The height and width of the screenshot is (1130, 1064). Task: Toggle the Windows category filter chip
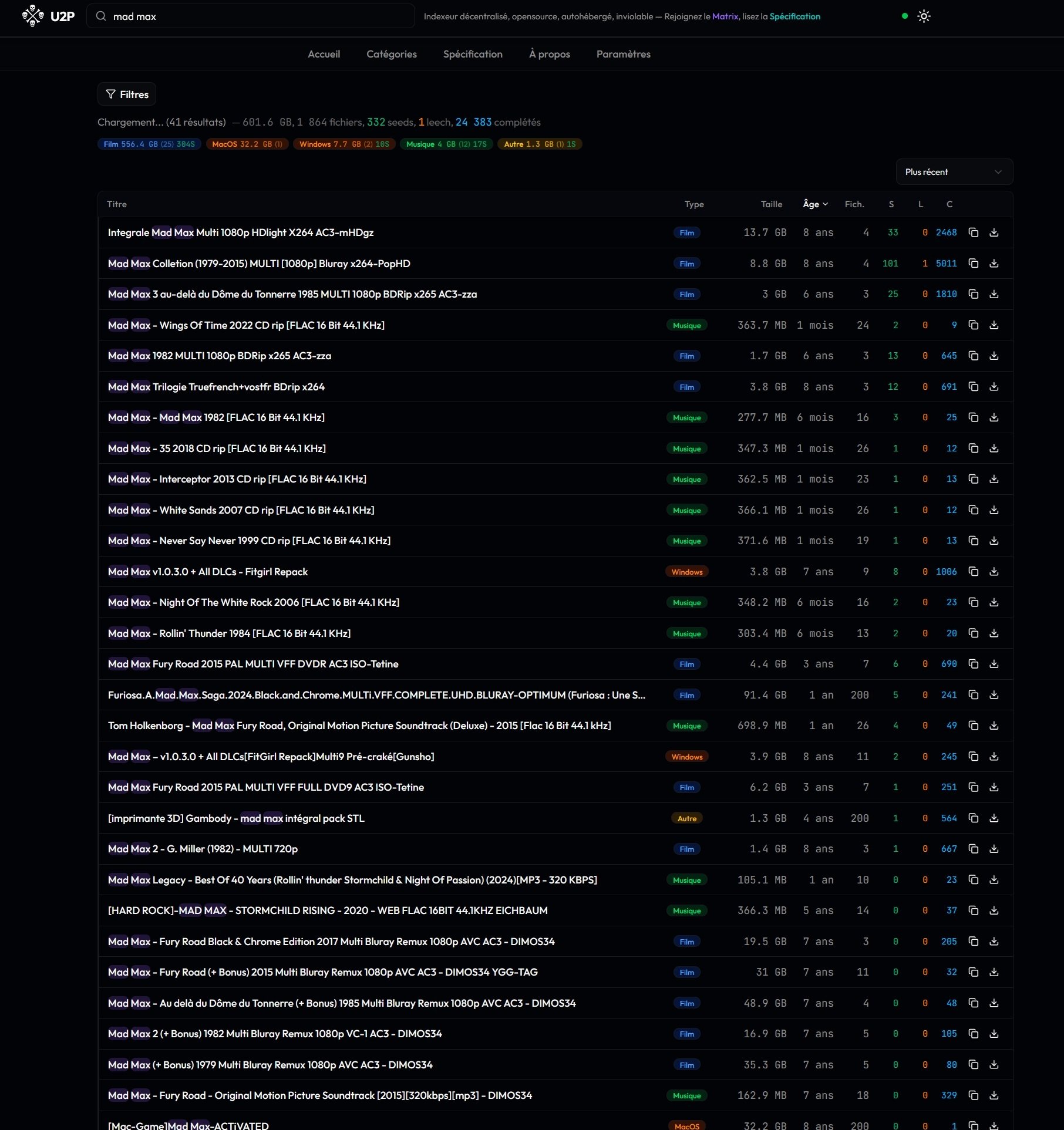(344, 144)
